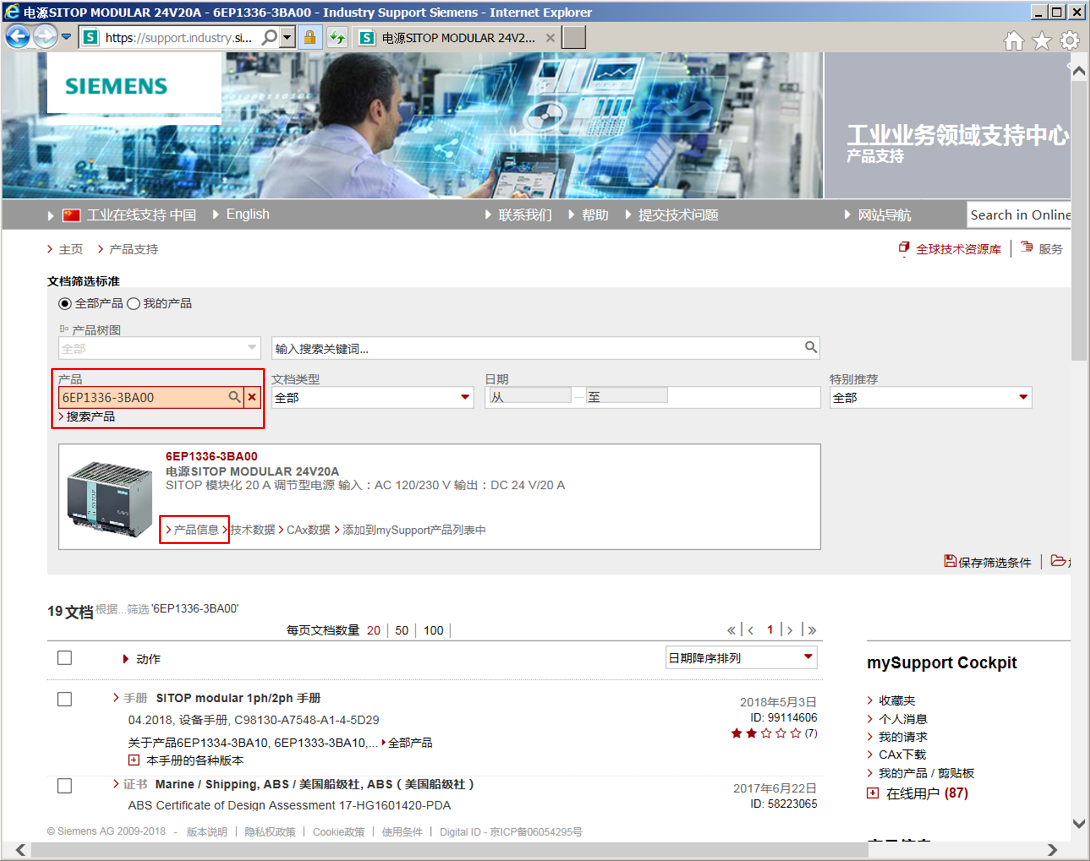The height and width of the screenshot is (861, 1090).
Task: Close the 电源SITOP MODULAR browser tab
Action: (x=550, y=38)
